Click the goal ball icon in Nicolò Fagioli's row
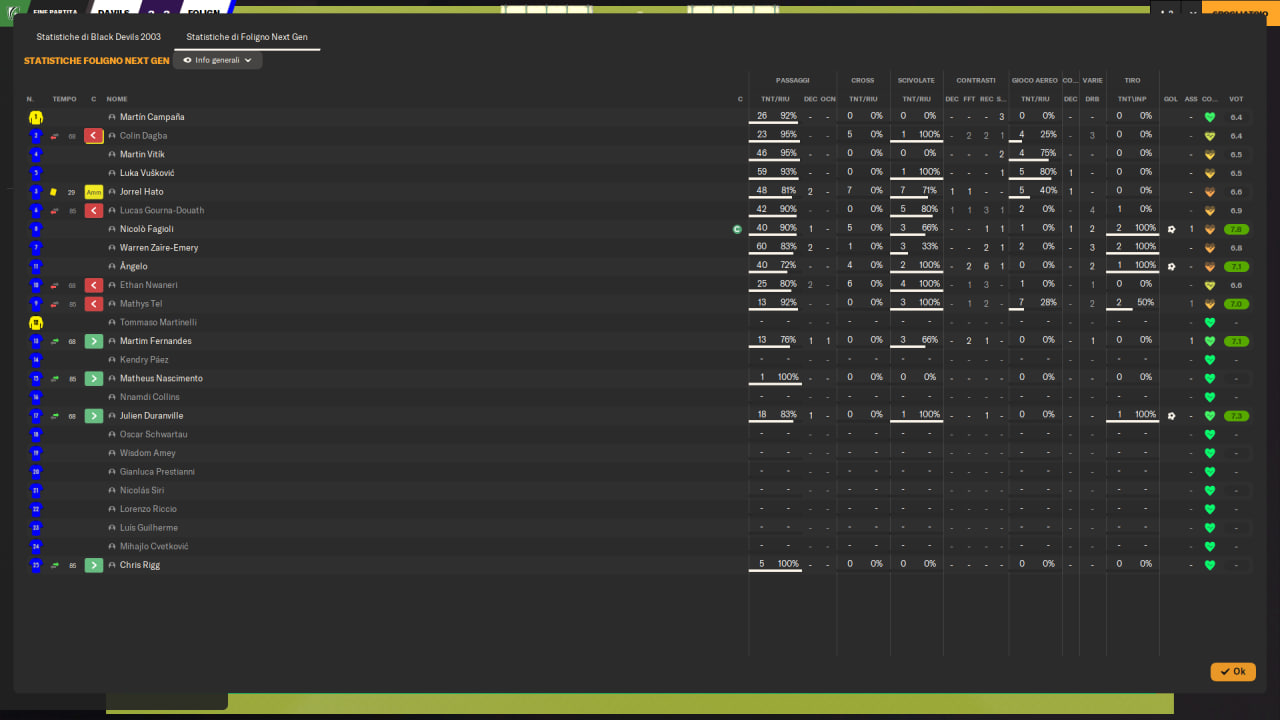1280x720 pixels. click(x=1171, y=229)
